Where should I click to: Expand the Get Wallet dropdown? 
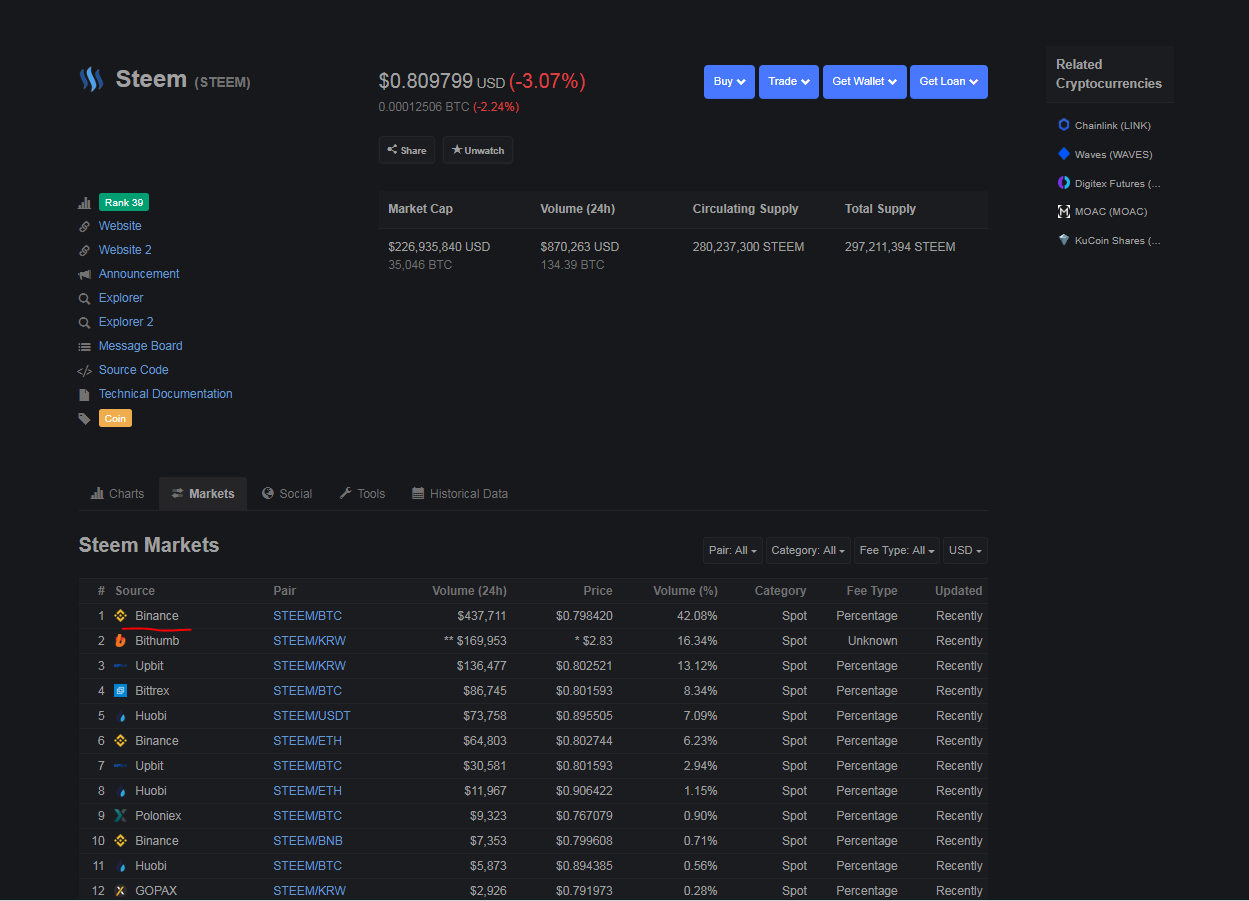865,82
